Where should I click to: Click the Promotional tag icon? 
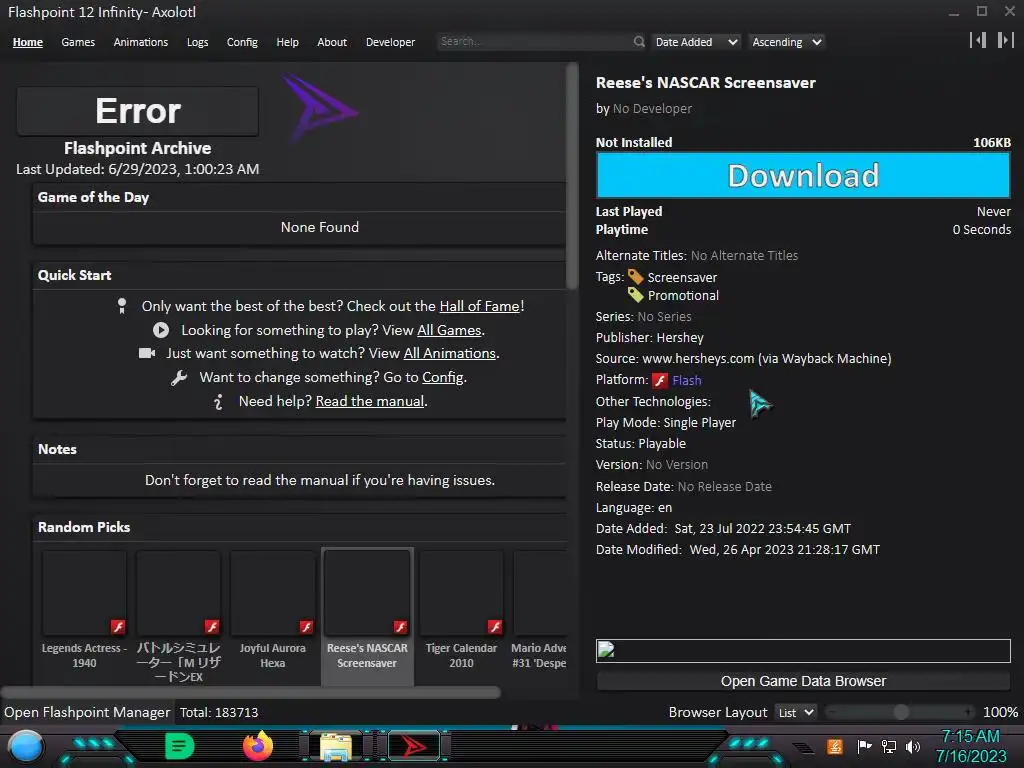click(x=635, y=295)
